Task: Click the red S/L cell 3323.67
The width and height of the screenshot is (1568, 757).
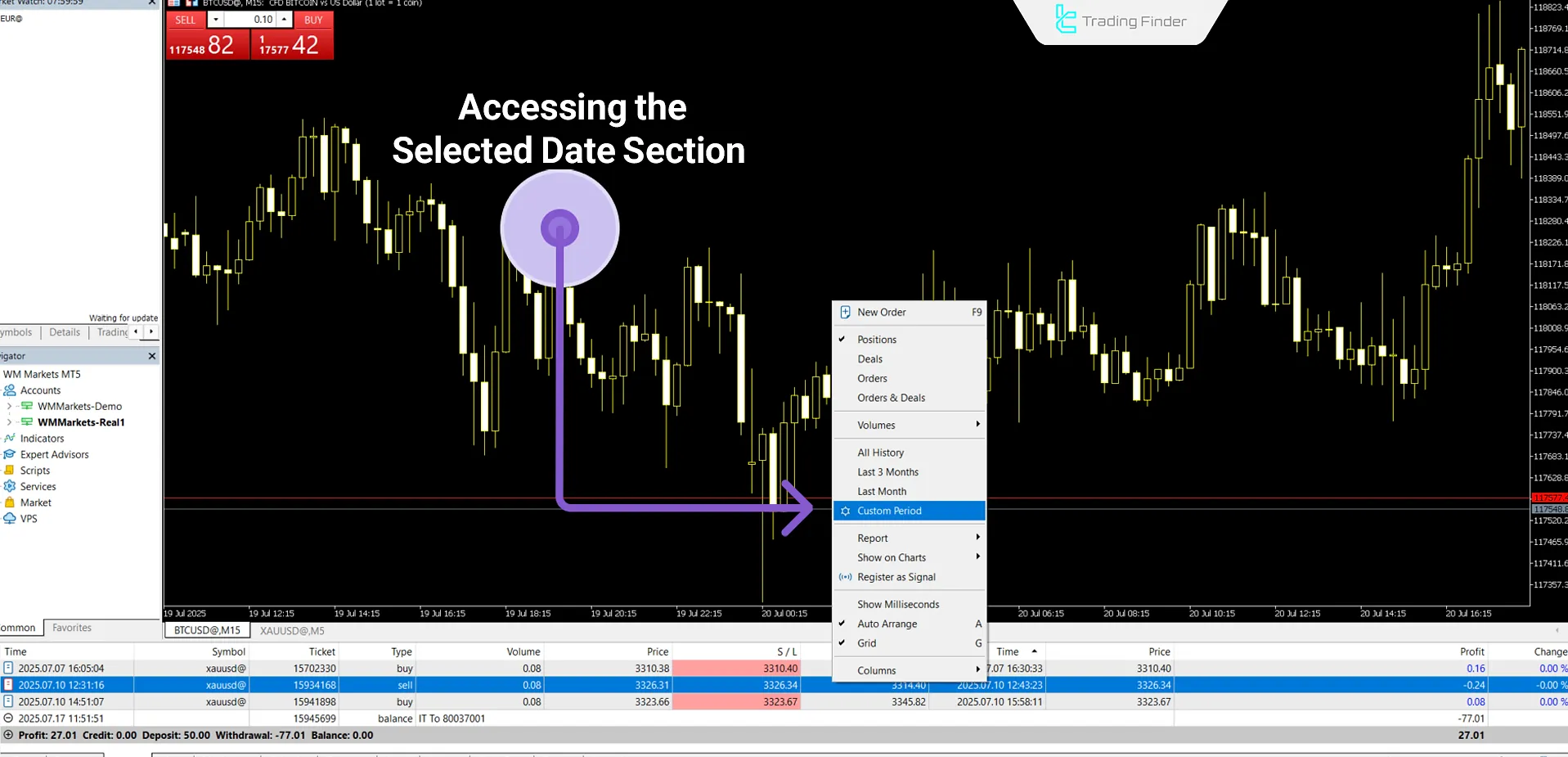Action: click(736, 701)
